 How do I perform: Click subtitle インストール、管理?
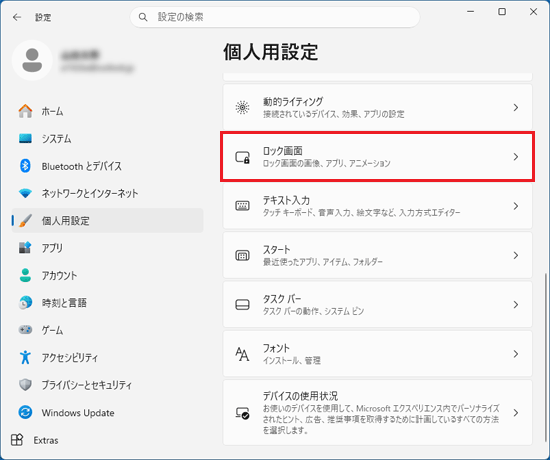click(x=292, y=360)
